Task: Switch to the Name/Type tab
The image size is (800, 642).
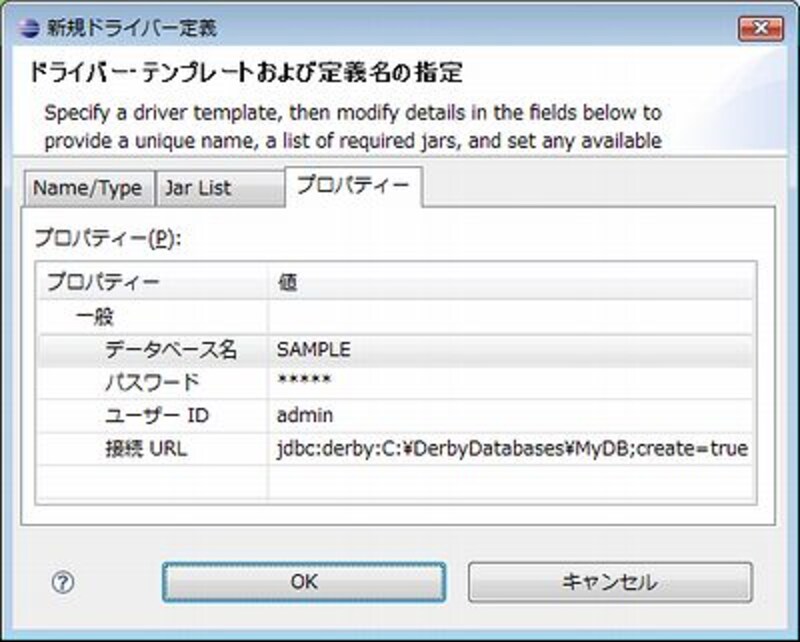Action: (x=88, y=188)
